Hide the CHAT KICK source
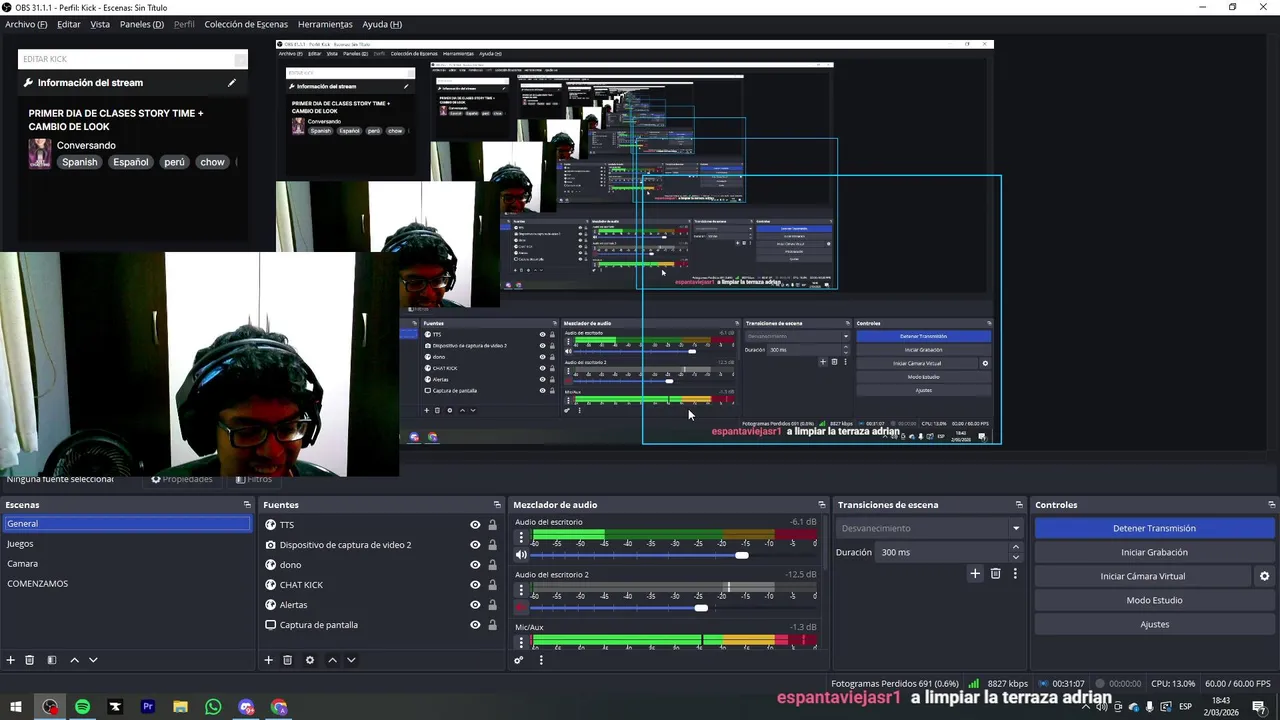This screenshot has width=1280, height=720. click(x=475, y=585)
